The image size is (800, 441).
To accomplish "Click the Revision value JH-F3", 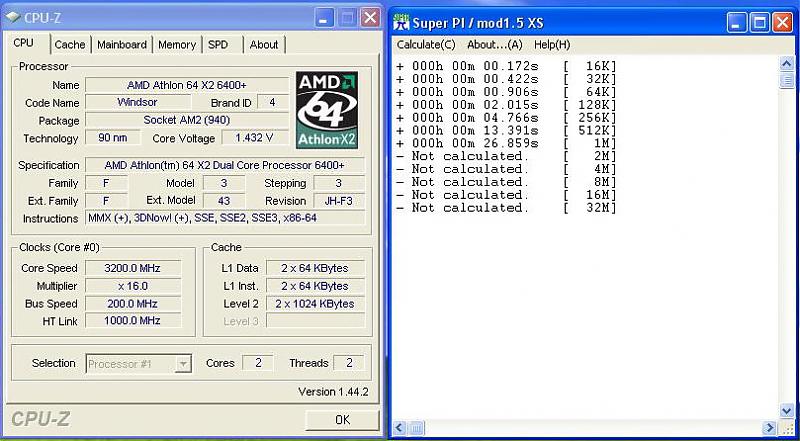I will pos(339,201).
